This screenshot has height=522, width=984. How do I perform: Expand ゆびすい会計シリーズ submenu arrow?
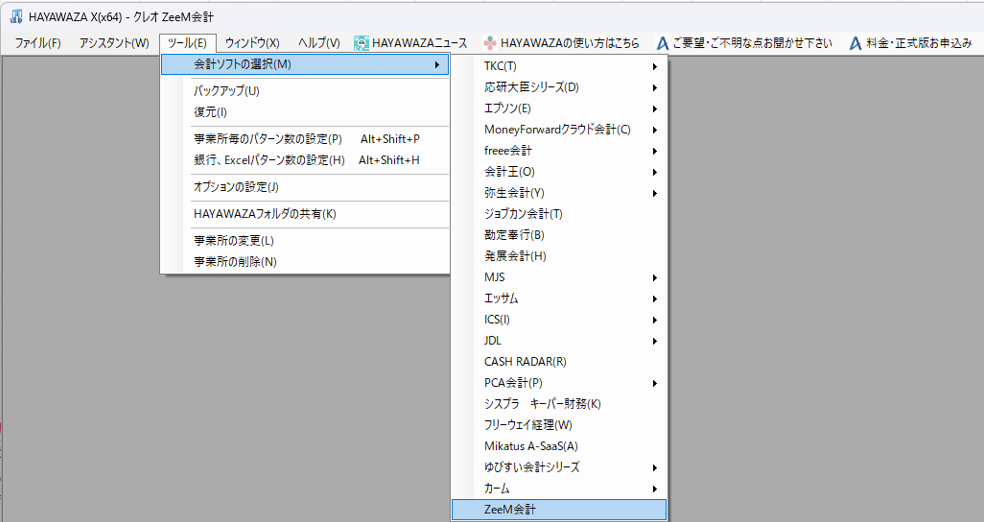655,468
